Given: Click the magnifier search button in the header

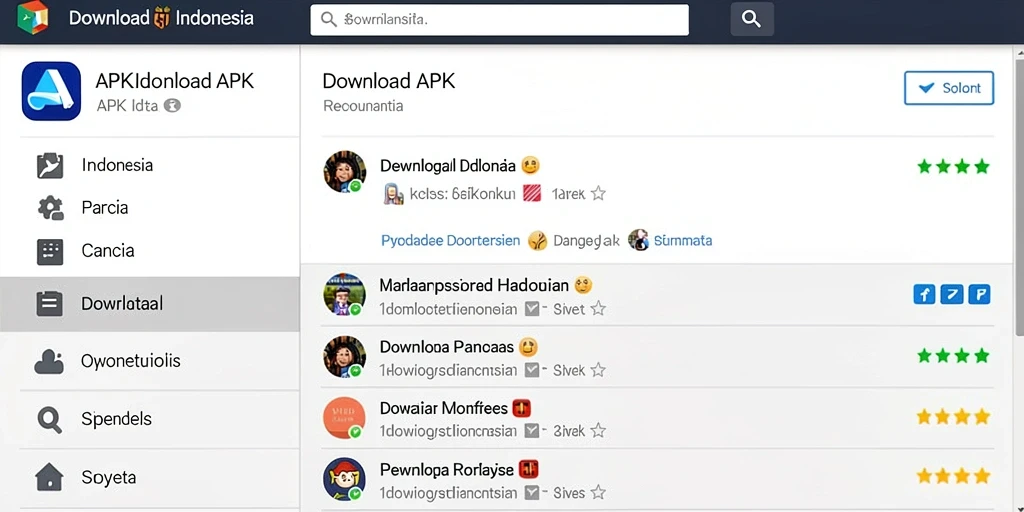Looking at the screenshot, I should click(752, 20).
